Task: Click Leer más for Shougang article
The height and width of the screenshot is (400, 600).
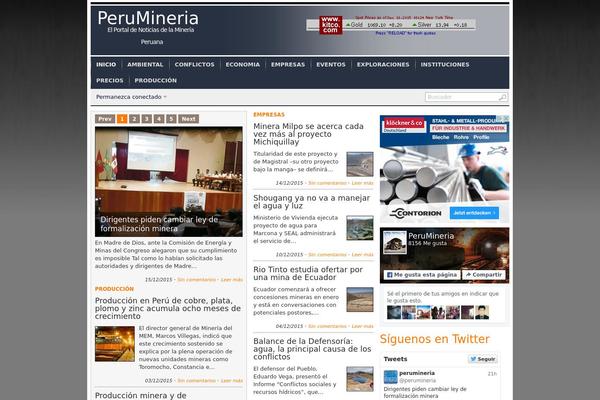Action: pos(362,255)
